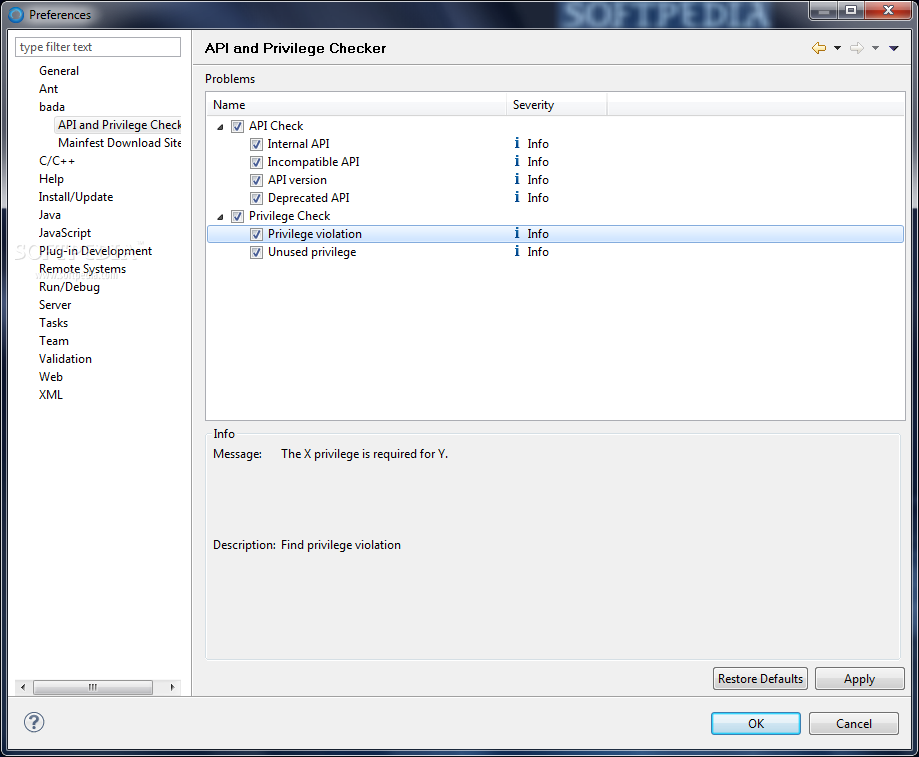Click the horizontal scrollbar thumb in sidebar
Image resolution: width=919 pixels, height=757 pixels.
click(93, 687)
